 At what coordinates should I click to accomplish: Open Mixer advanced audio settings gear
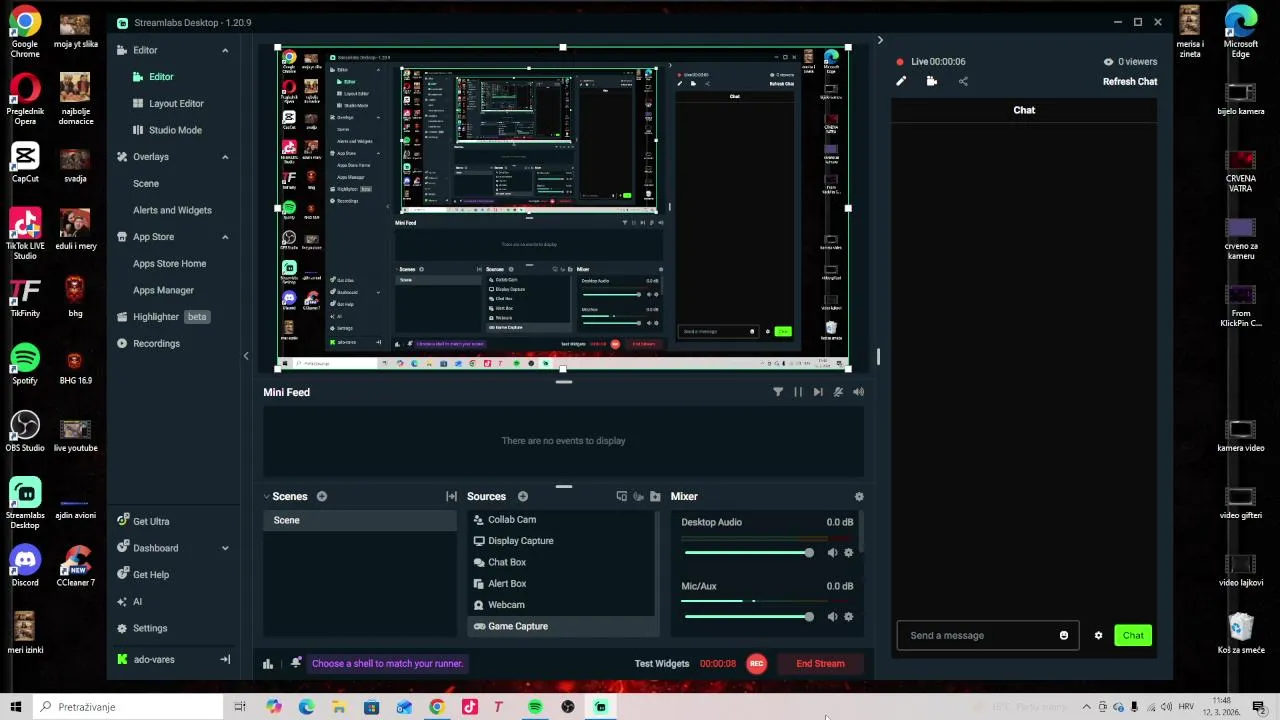[x=859, y=496]
